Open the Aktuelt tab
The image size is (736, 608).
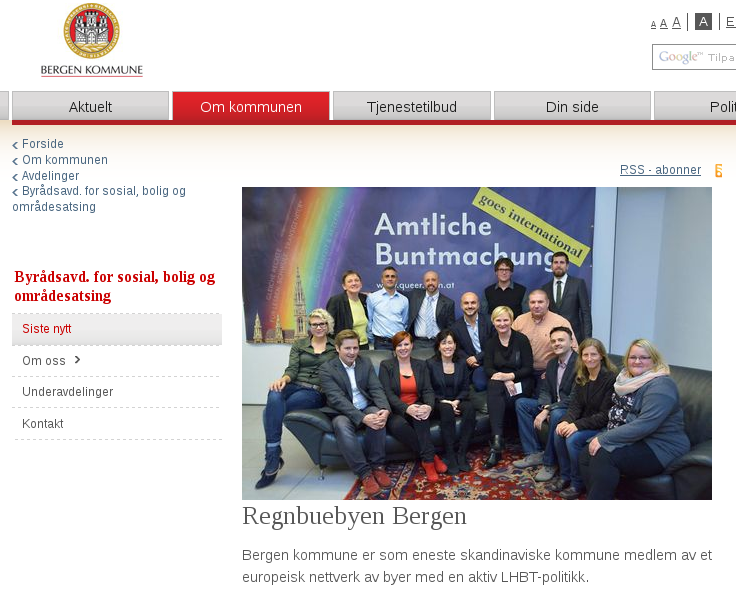[x=90, y=107]
